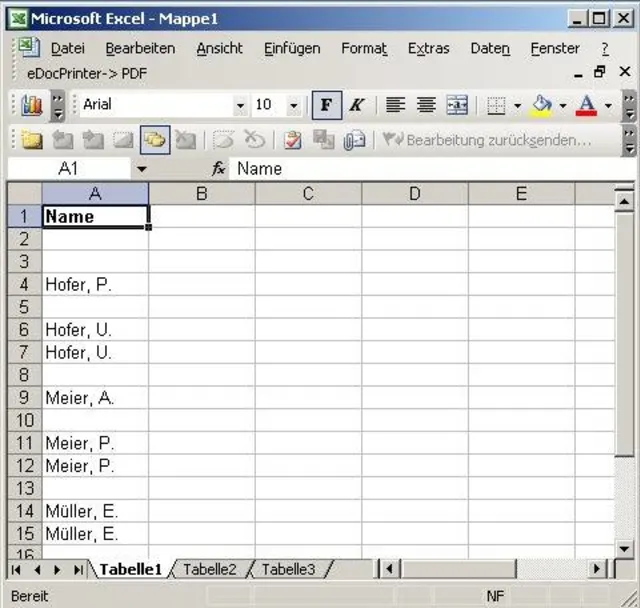Screen dimensions: 640x608
Task: Open the Arial font name dropdown
Action: pyautogui.click(x=240, y=106)
